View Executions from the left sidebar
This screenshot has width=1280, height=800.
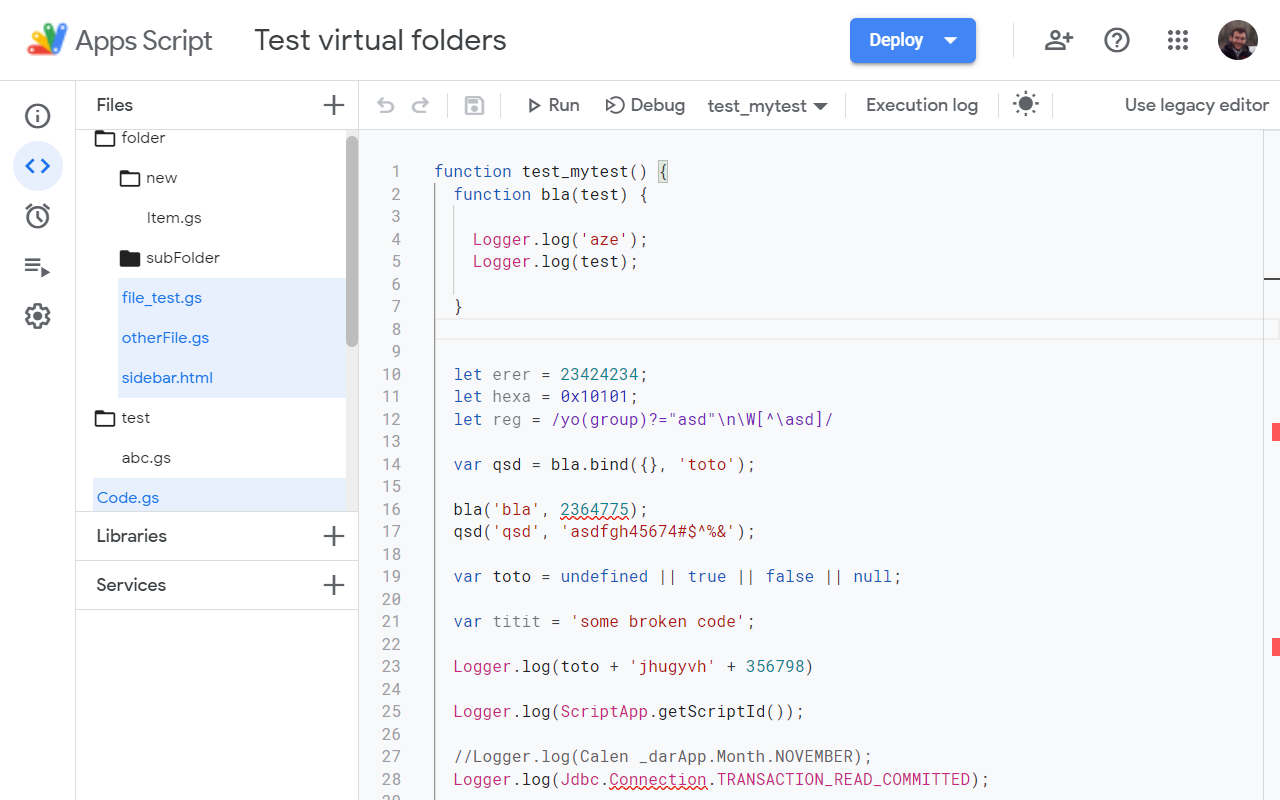pyautogui.click(x=37, y=266)
